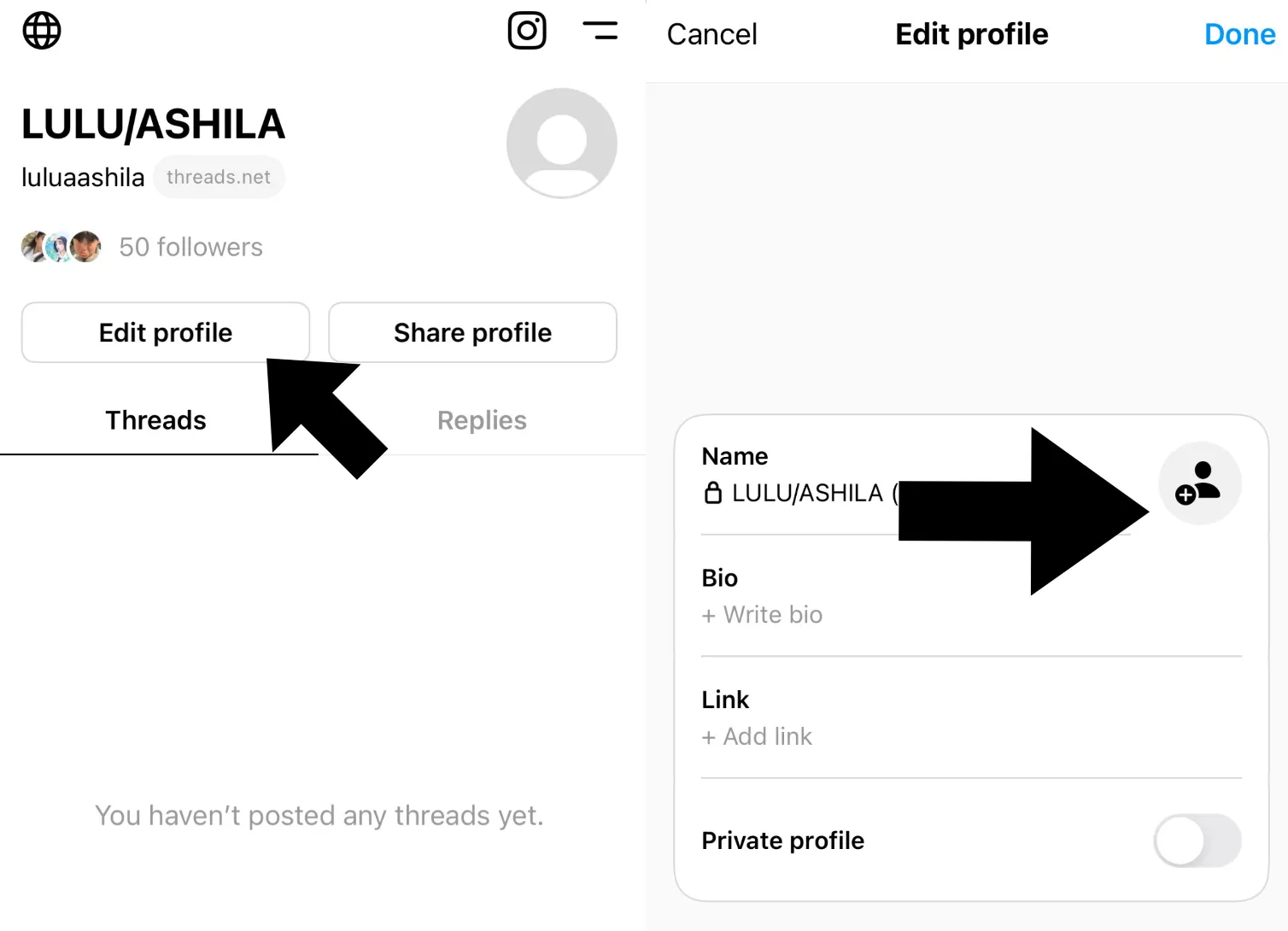
Task: Click the Add link field
Action: coord(758,736)
